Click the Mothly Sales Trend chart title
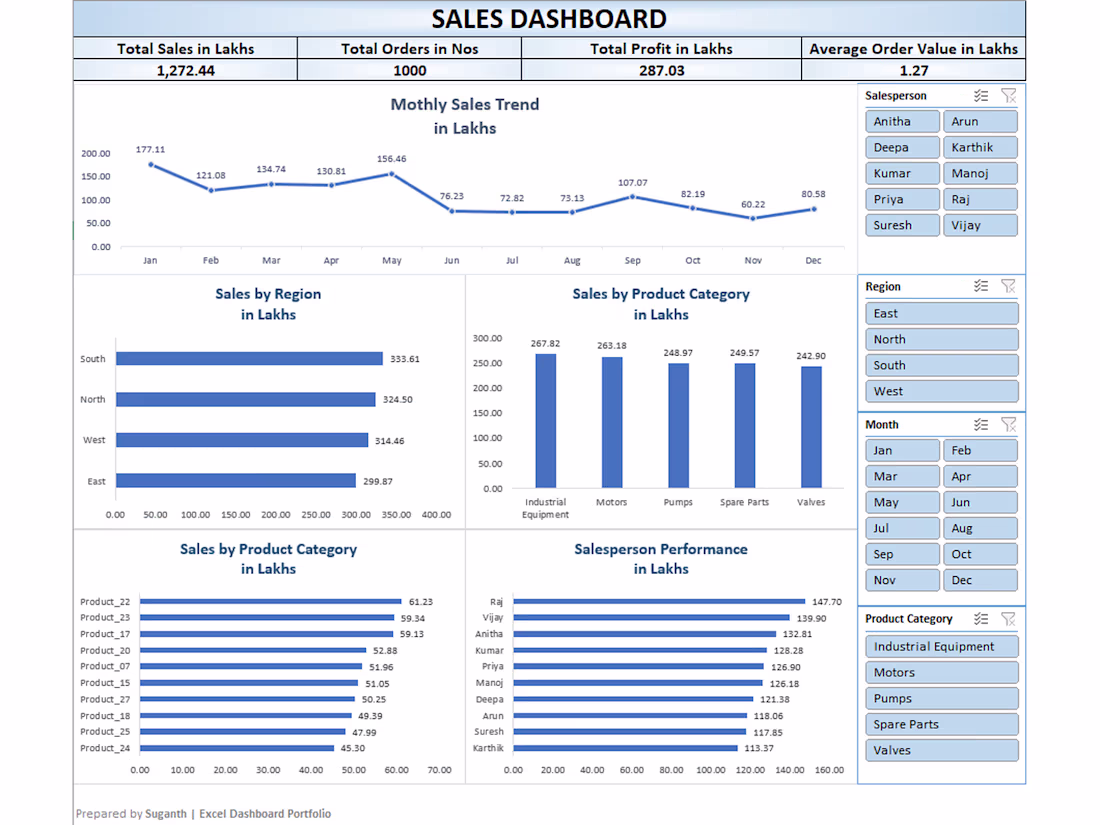Image resolution: width=1100 pixels, height=825 pixels. coord(464,116)
